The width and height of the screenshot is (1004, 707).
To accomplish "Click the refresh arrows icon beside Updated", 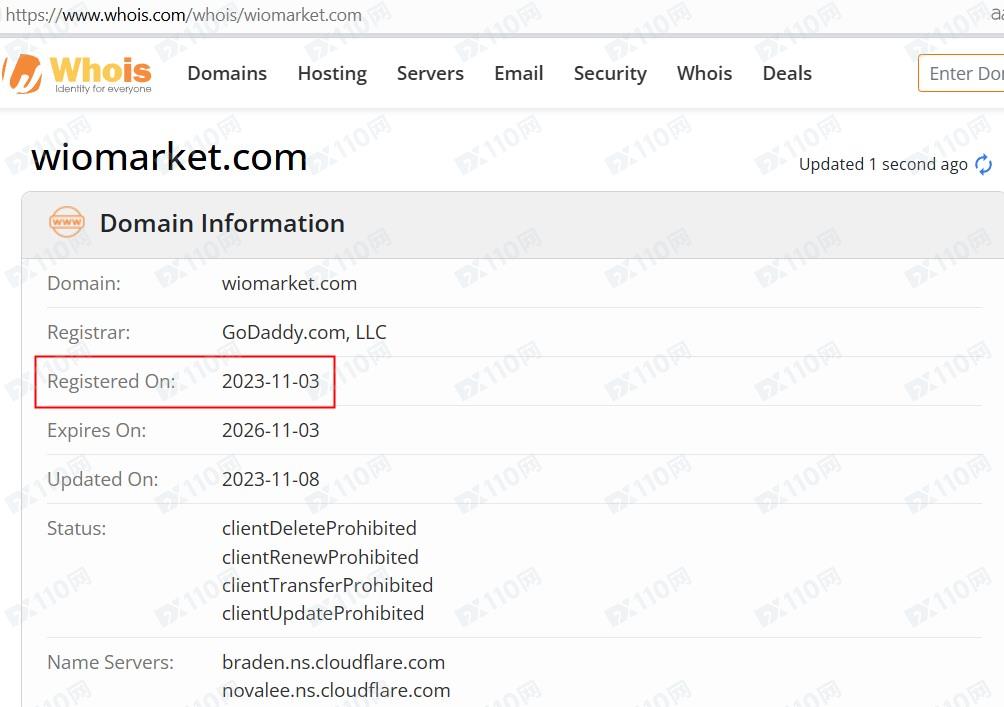I will (x=984, y=165).
